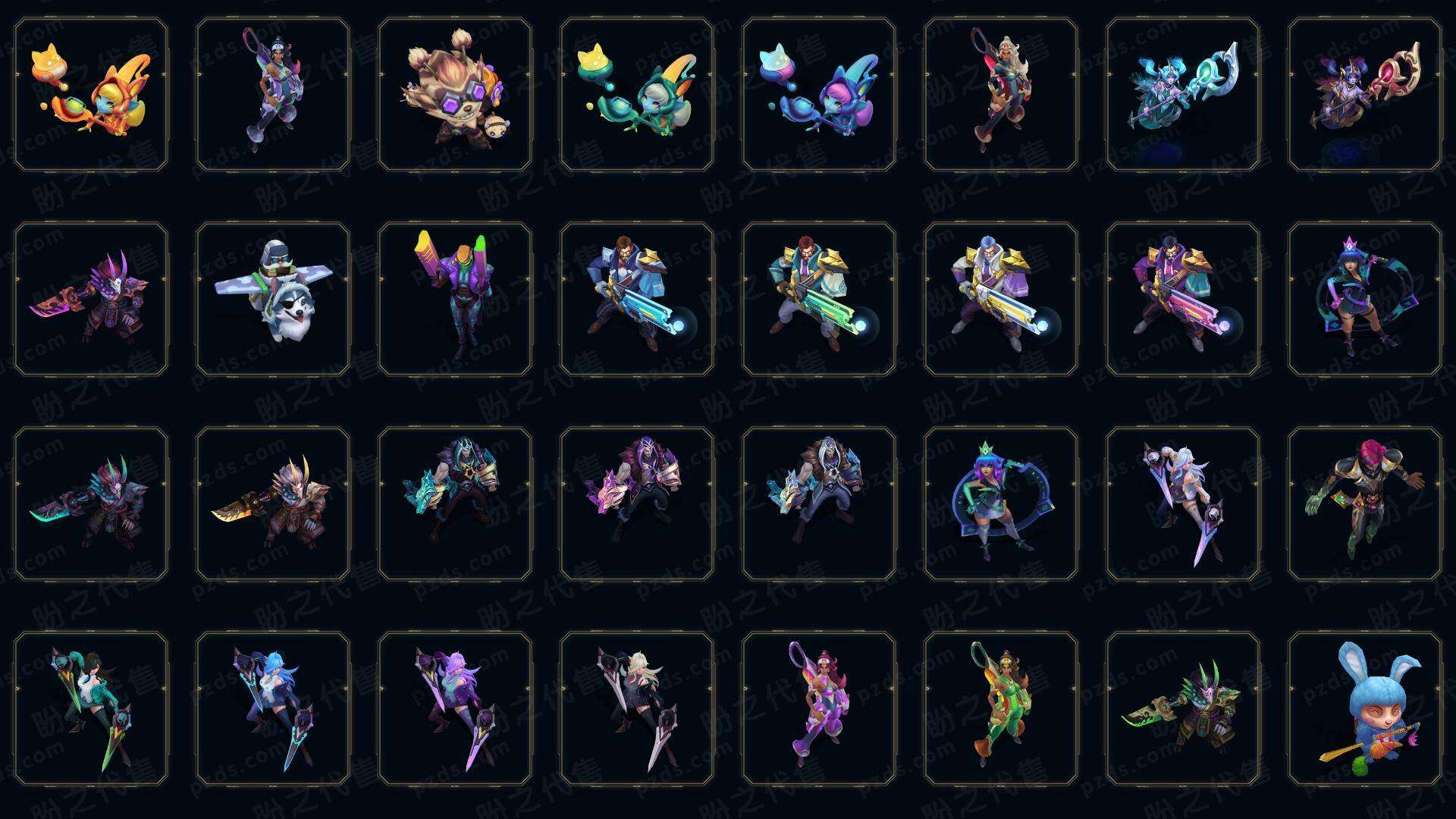Select the teal-green fox-spirit champion skin
The height and width of the screenshot is (819, 1456).
point(637,94)
